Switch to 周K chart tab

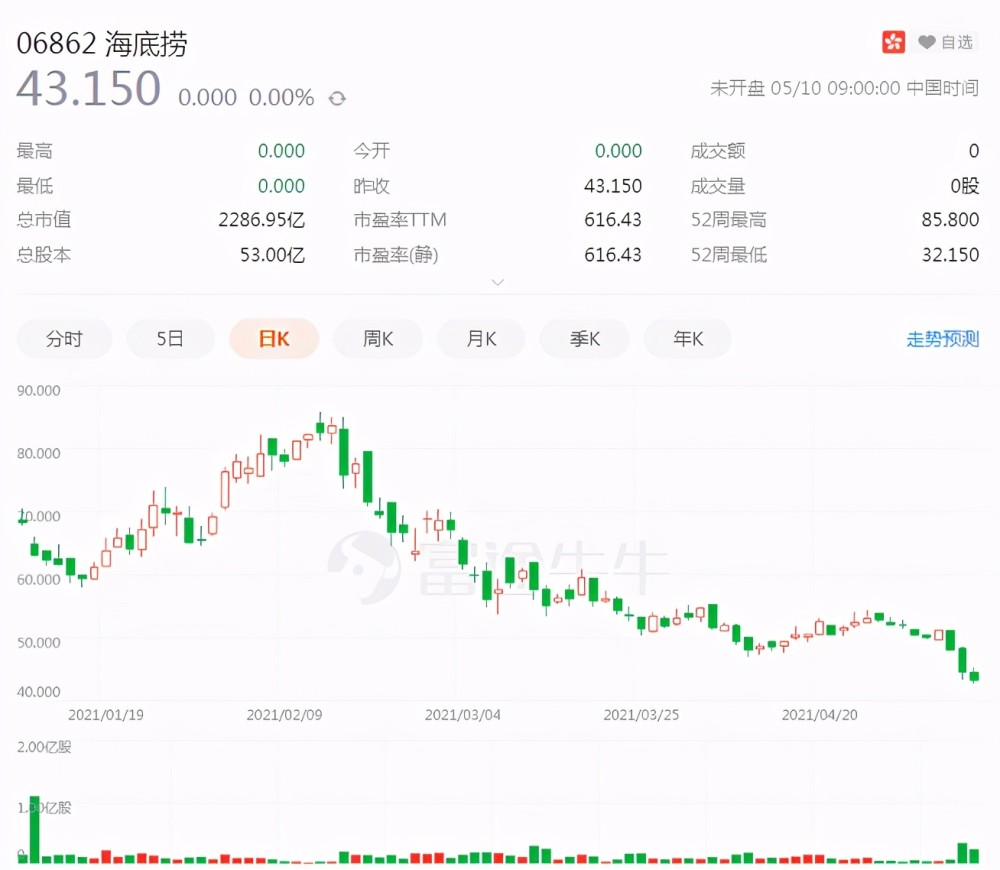(x=378, y=339)
